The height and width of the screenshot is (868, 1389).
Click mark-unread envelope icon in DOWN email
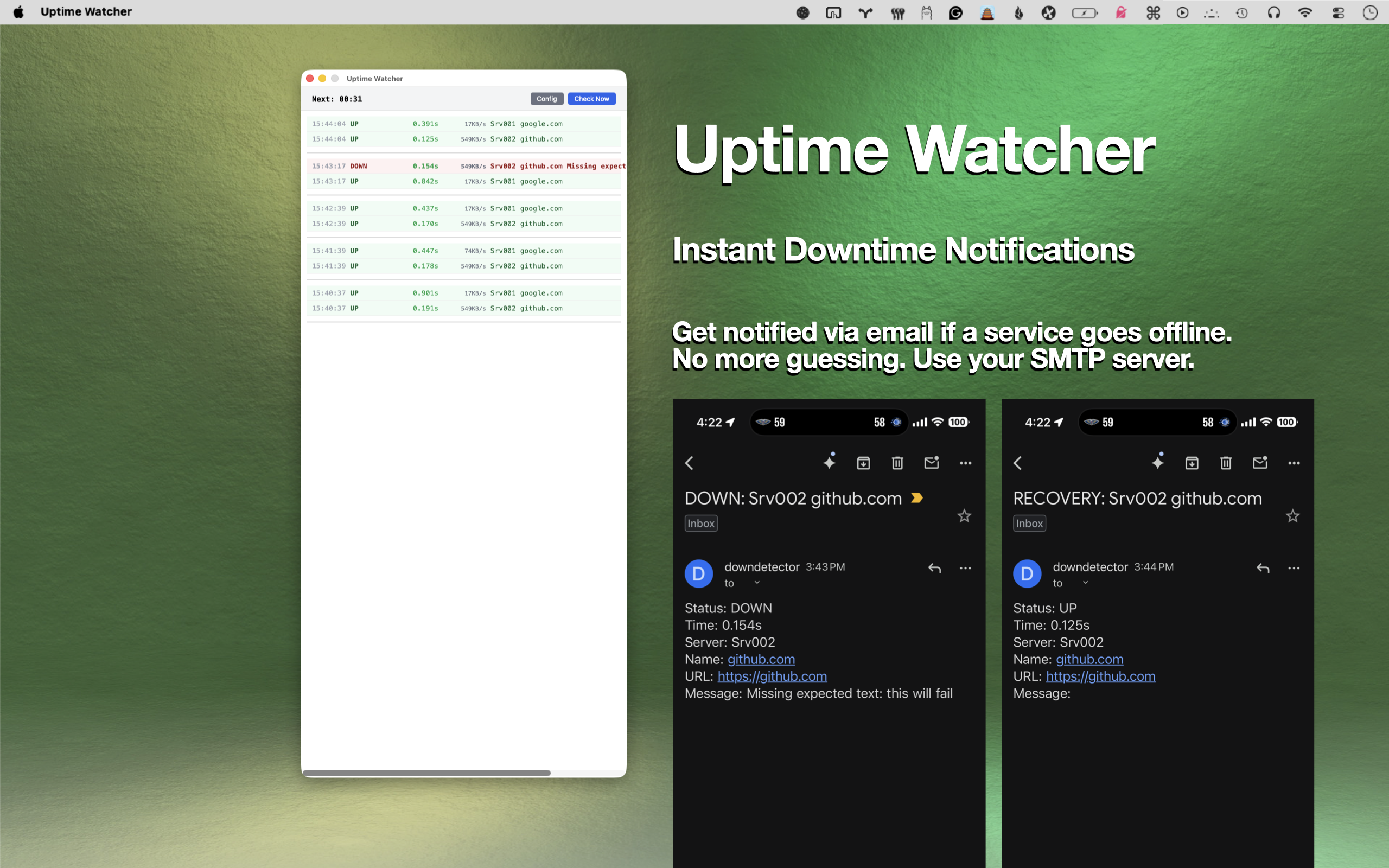click(x=932, y=463)
